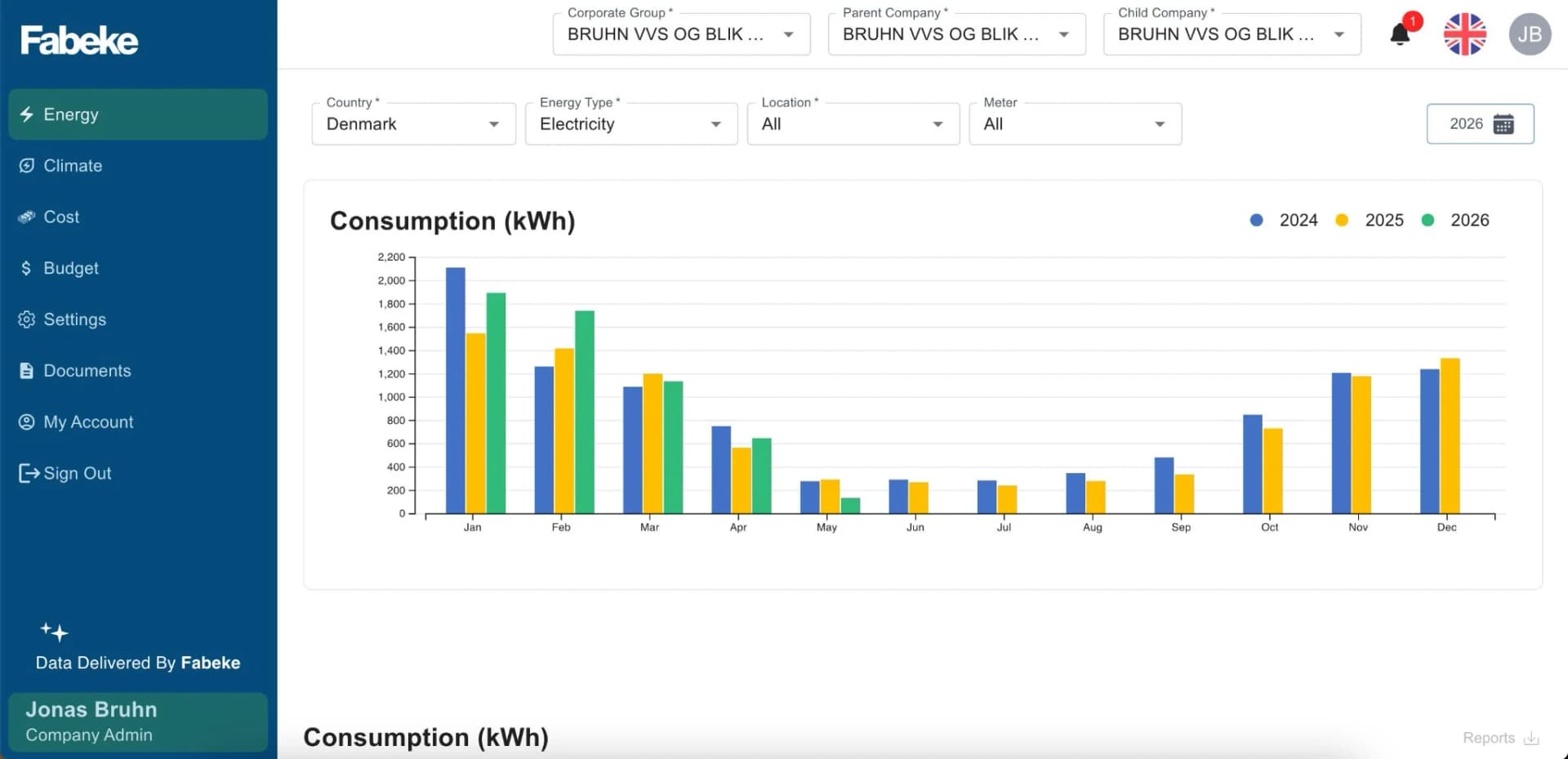Open the Energy Type dropdown
The height and width of the screenshot is (759, 1568).
click(631, 124)
